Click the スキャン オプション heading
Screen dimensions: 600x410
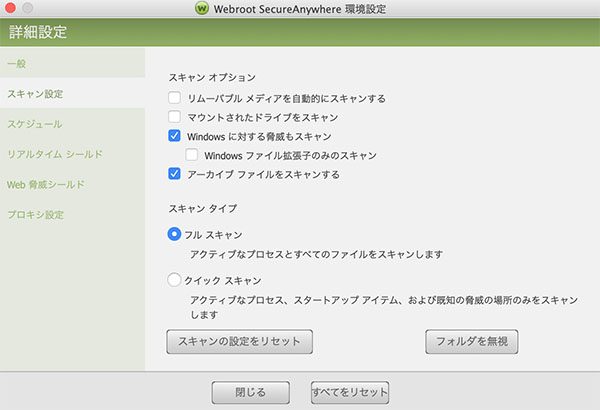coord(212,77)
